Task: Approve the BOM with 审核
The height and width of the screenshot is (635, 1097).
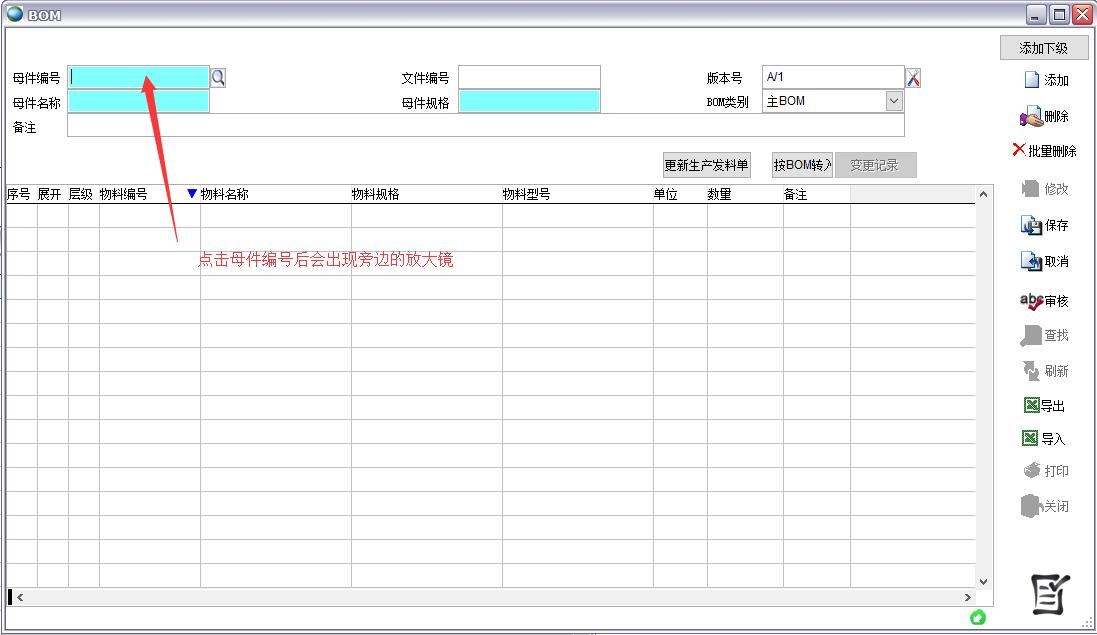Action: tap(1031, 301)
